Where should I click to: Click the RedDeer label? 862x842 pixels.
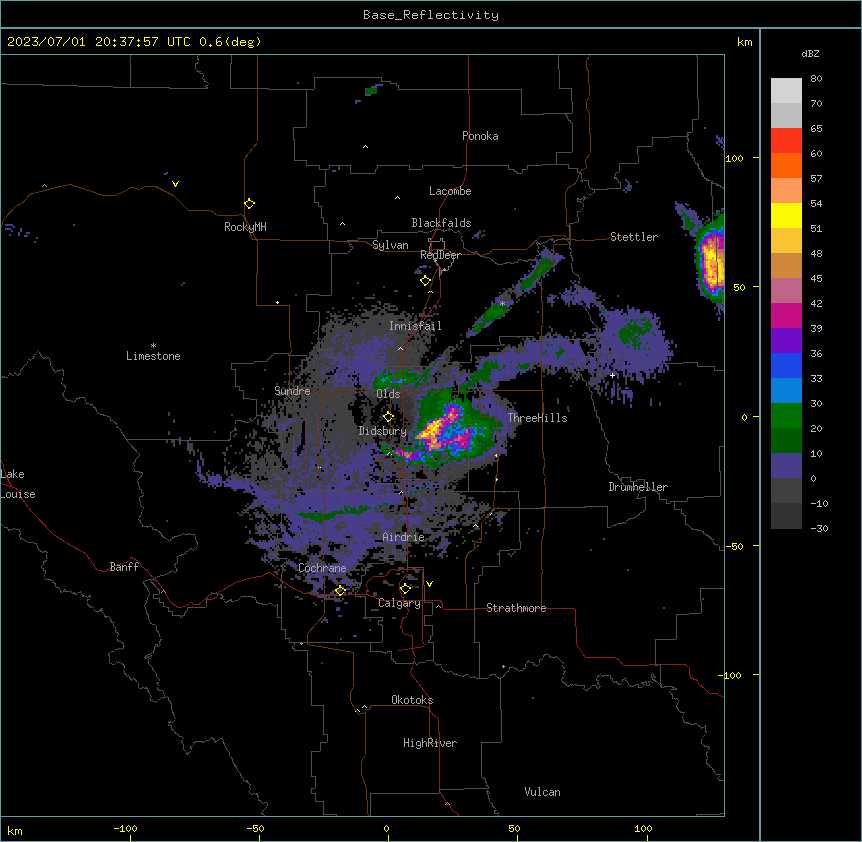click(440, 255)
